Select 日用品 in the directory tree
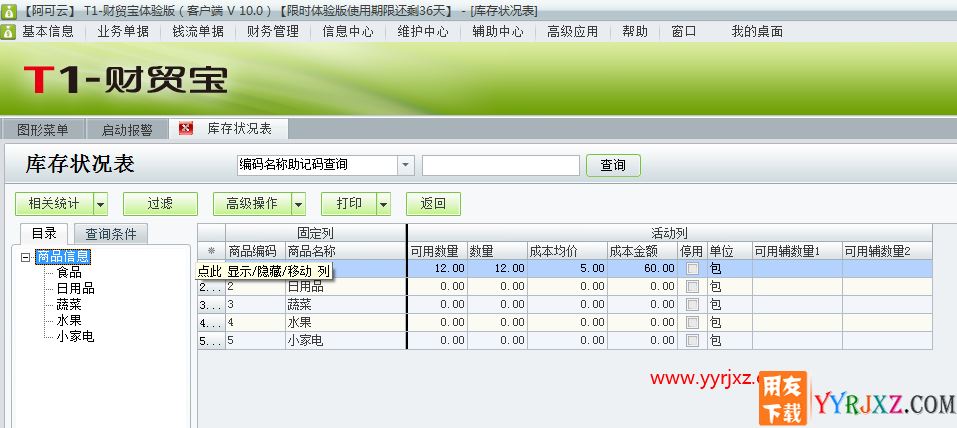Viewport: 957px width, 428px height. click(x=76, y=288)
